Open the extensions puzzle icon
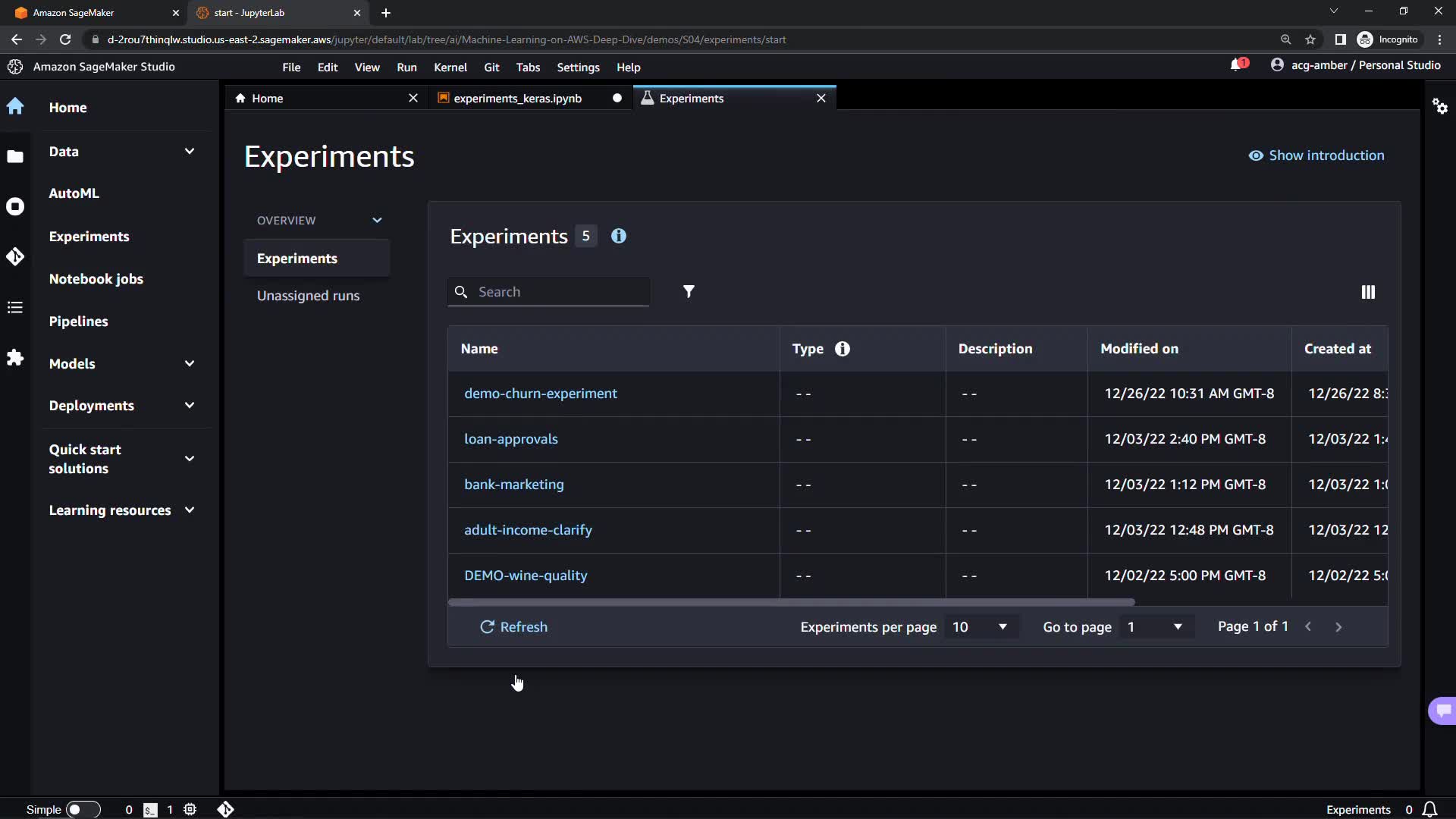Viewport: 1456px width, 819px height. pyautogui.click(x=15, y=357)
